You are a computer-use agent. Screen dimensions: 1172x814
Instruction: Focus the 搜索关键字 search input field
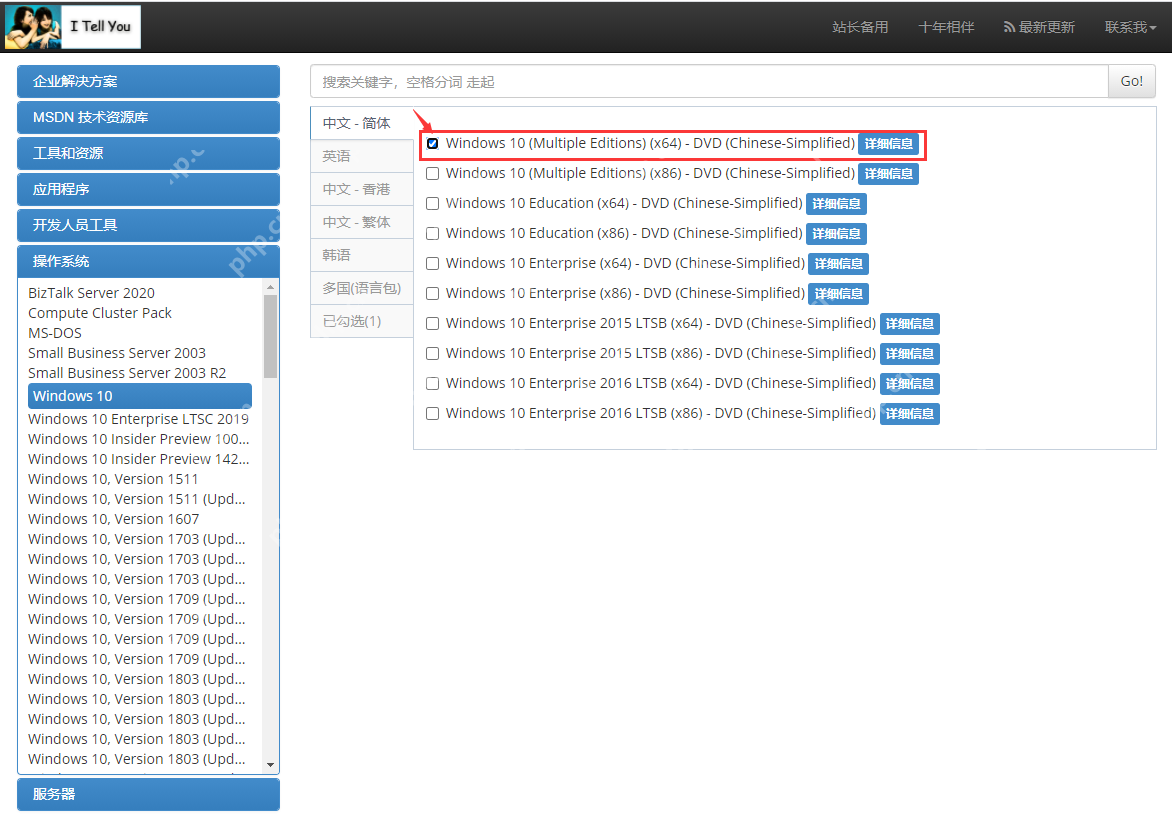(x=709, y=81)
